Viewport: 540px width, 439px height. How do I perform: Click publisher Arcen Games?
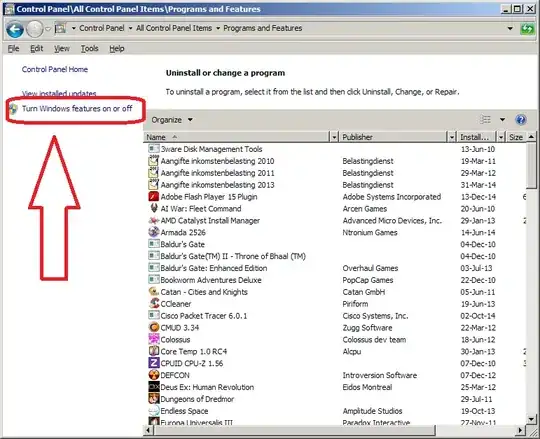click(365, 209)
